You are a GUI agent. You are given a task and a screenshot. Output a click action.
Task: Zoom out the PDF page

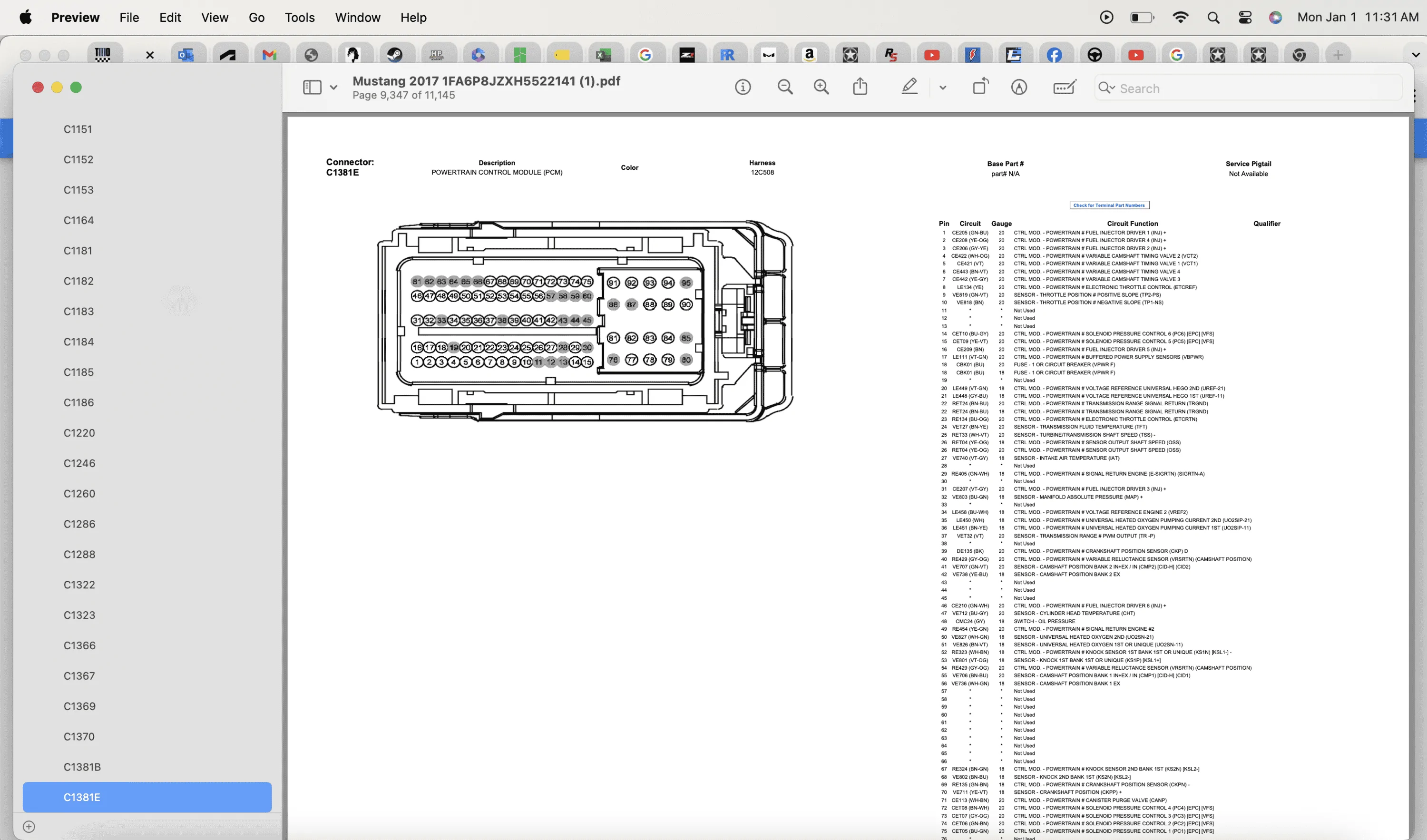pos(785,87)
